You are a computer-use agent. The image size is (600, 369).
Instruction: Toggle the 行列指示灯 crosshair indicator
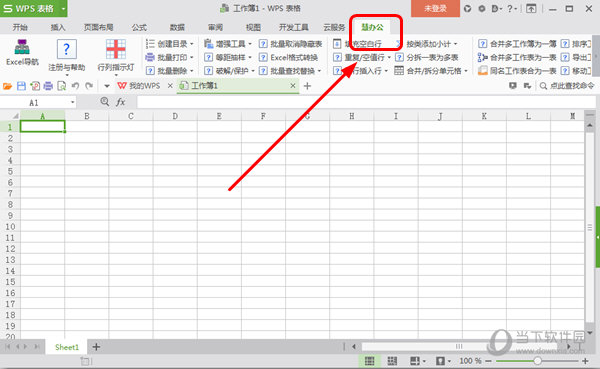click(116, 49)
